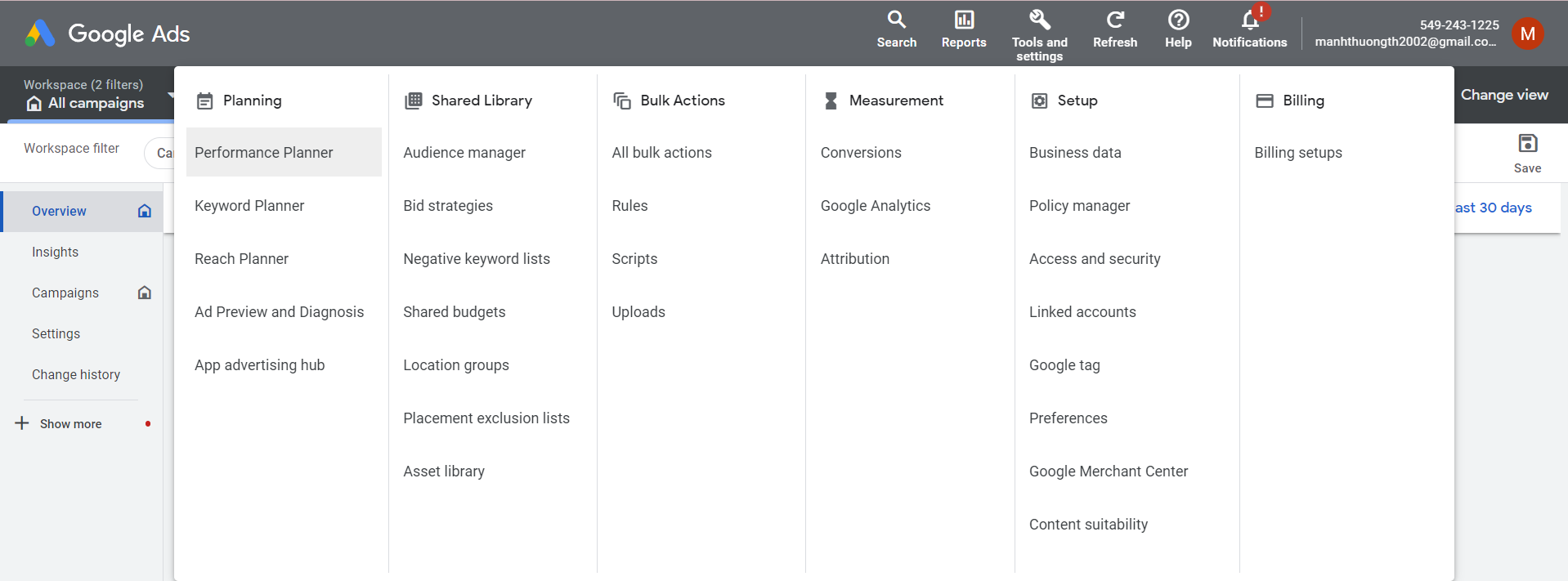Open Preferences under Setup

tap(1068, 418)
